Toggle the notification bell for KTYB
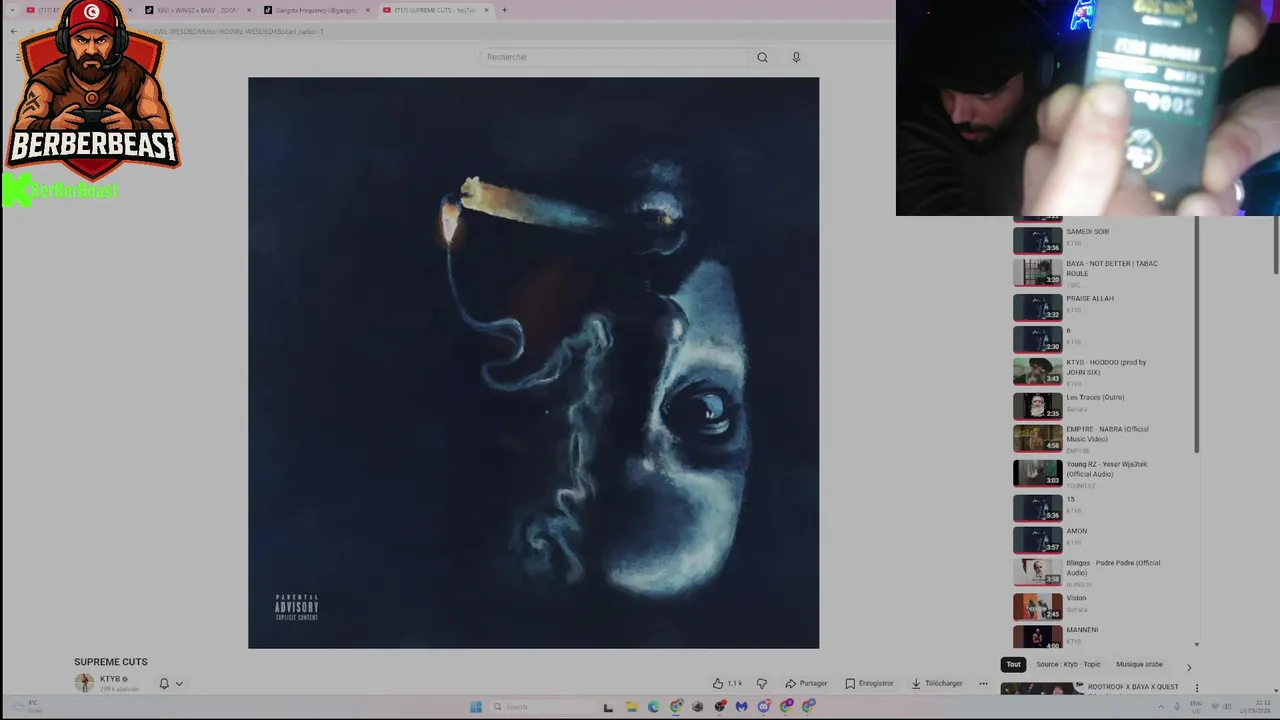 164,684
